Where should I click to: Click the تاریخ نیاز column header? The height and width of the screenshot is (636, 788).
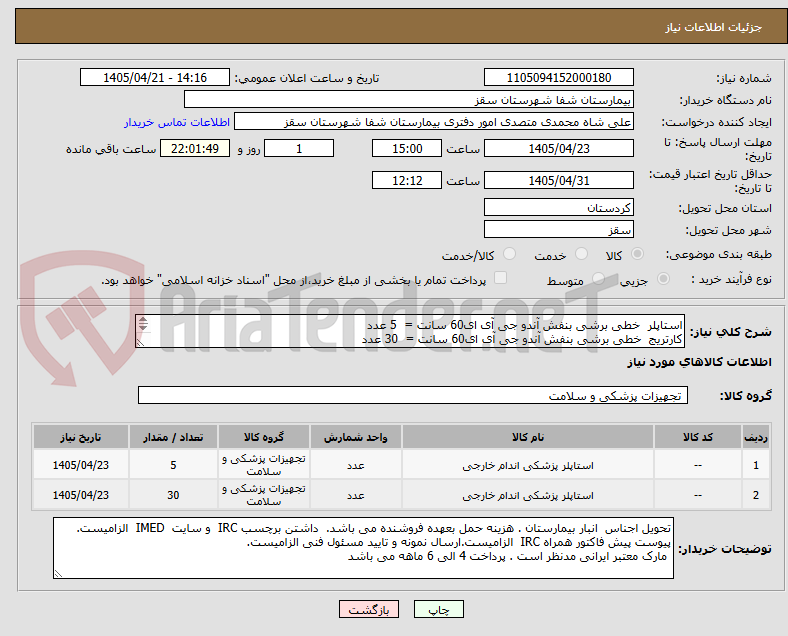[x=81, y=437]
